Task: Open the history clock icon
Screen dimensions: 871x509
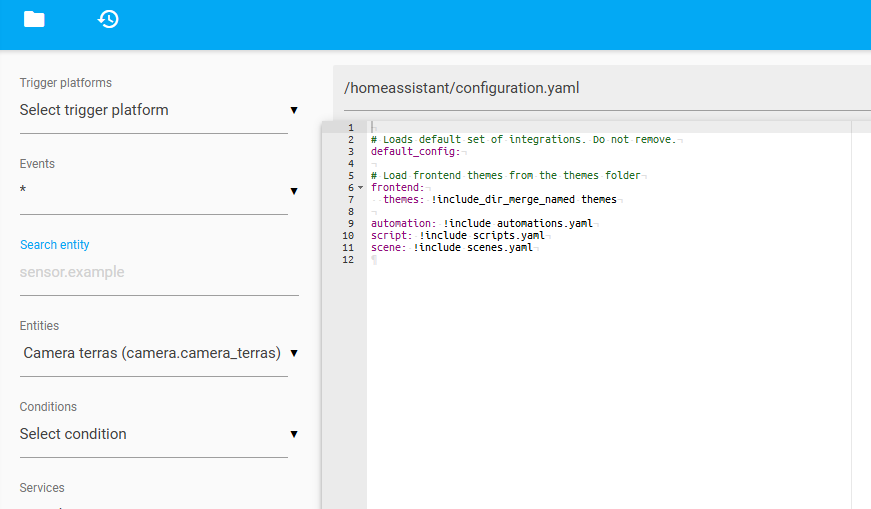Action: [108, 19]
